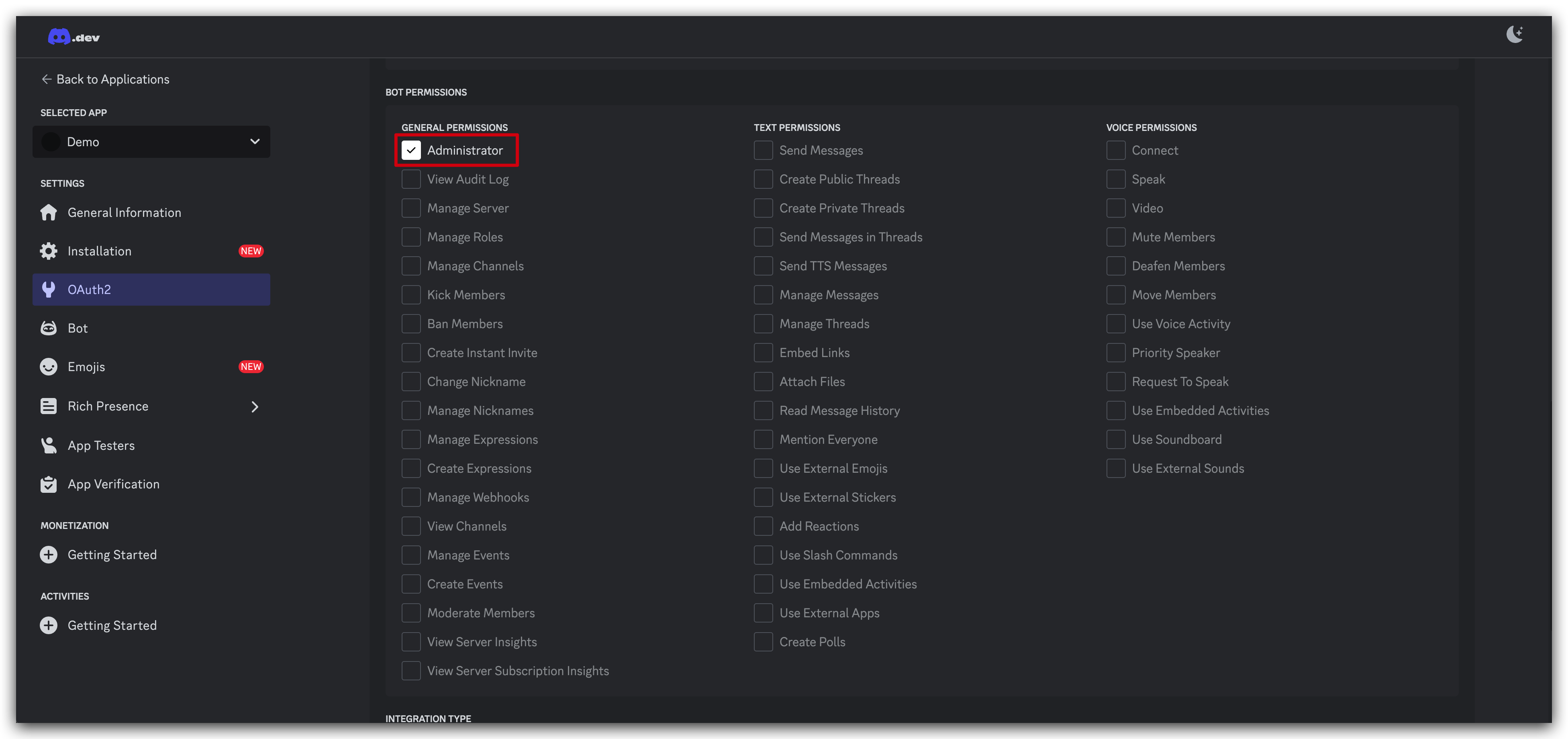Enable Manage Threads checkbox

coord(763,324)
